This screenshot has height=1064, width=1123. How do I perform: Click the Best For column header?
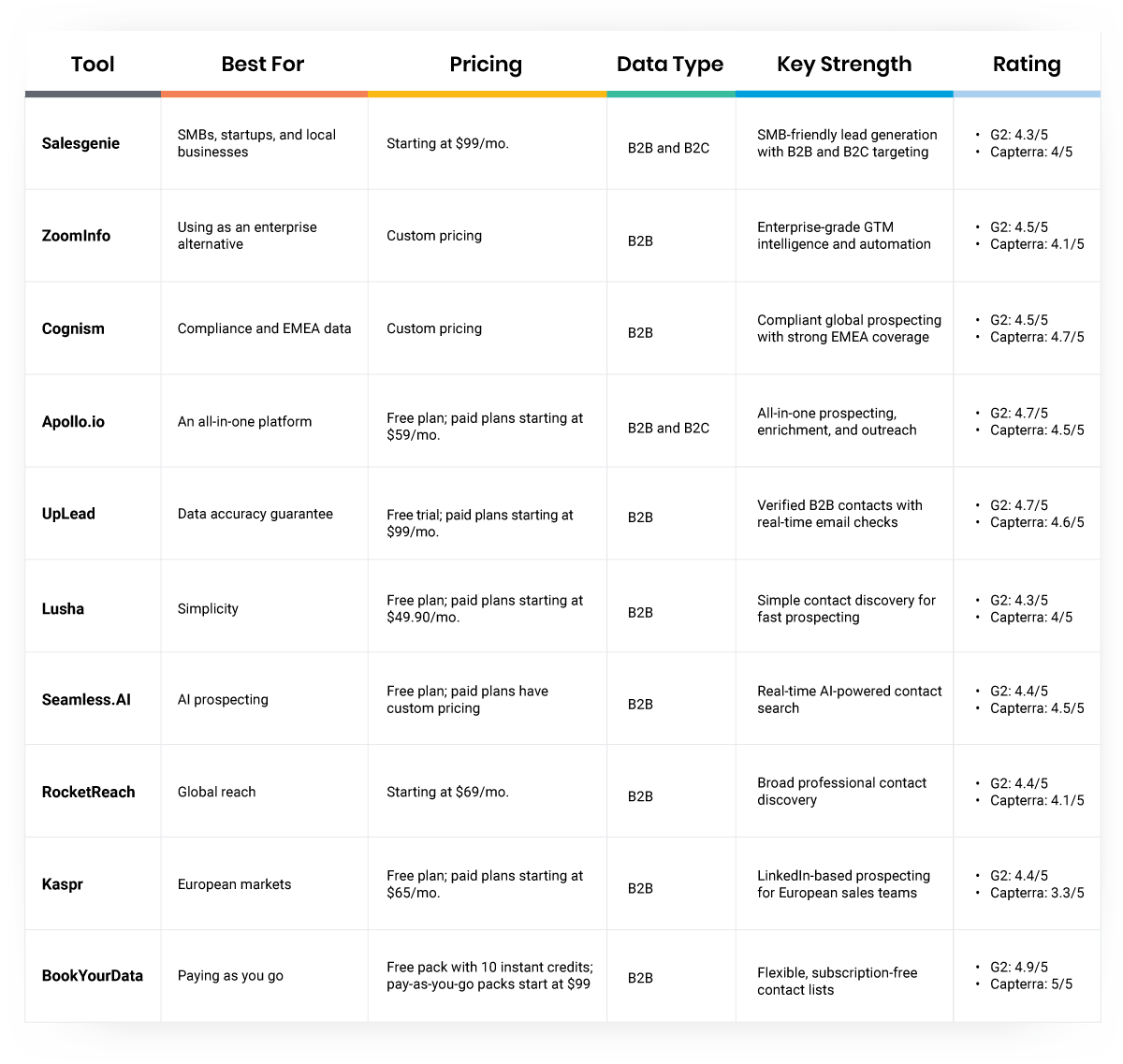coord(263,64)
